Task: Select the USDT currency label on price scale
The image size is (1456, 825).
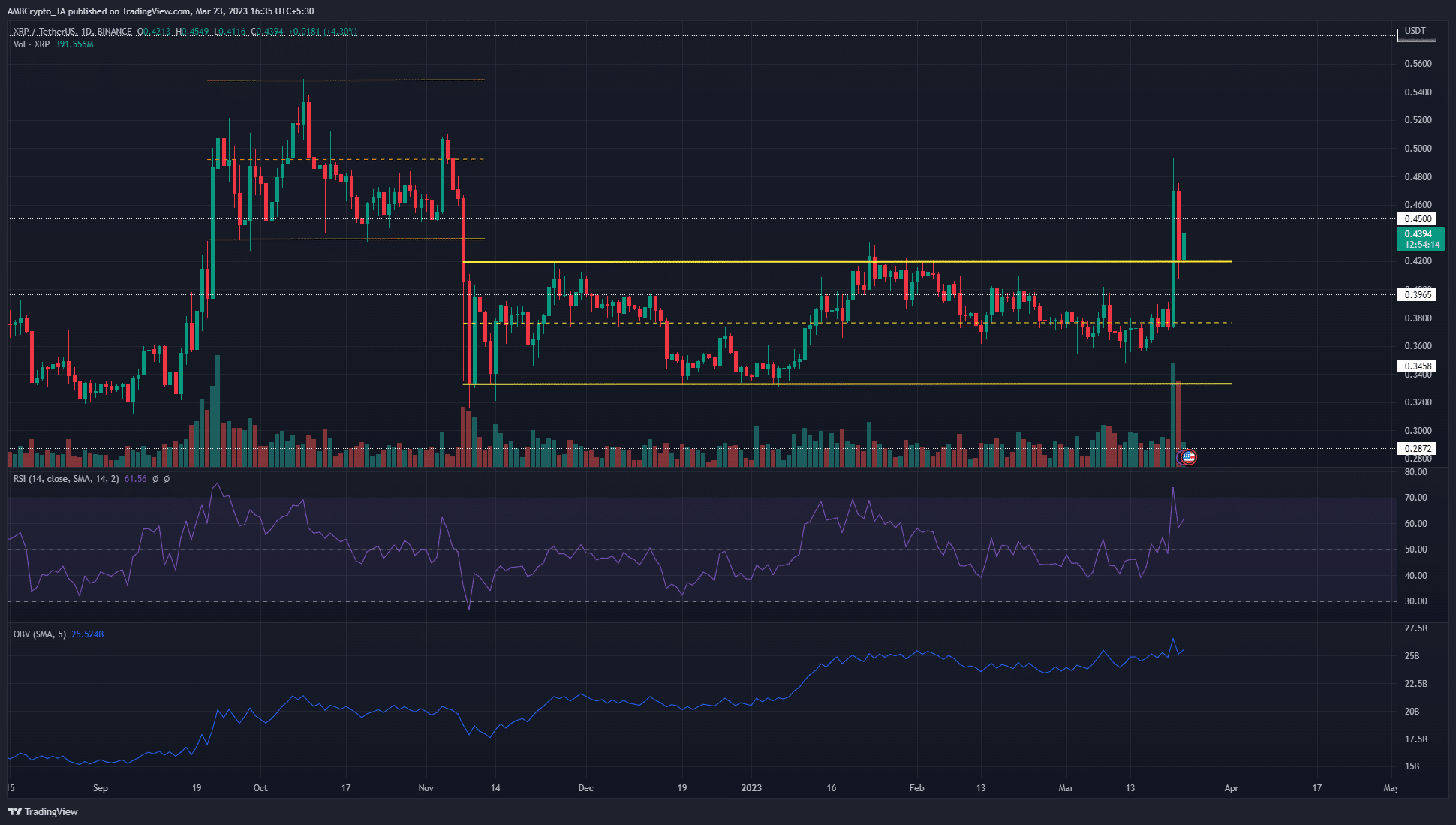Action: (x=1417, y=31)
